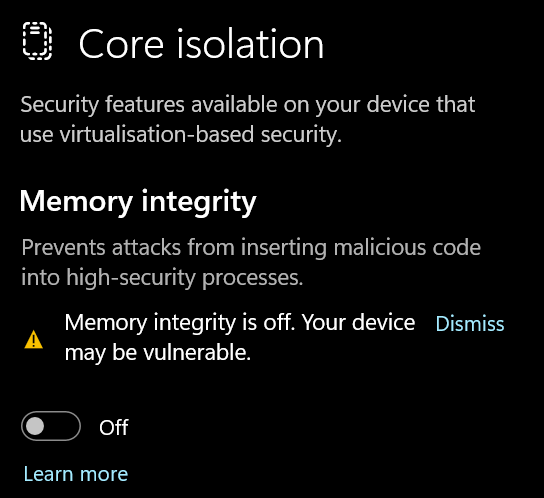Click the yellow warning triangle icon

point(34,339)
